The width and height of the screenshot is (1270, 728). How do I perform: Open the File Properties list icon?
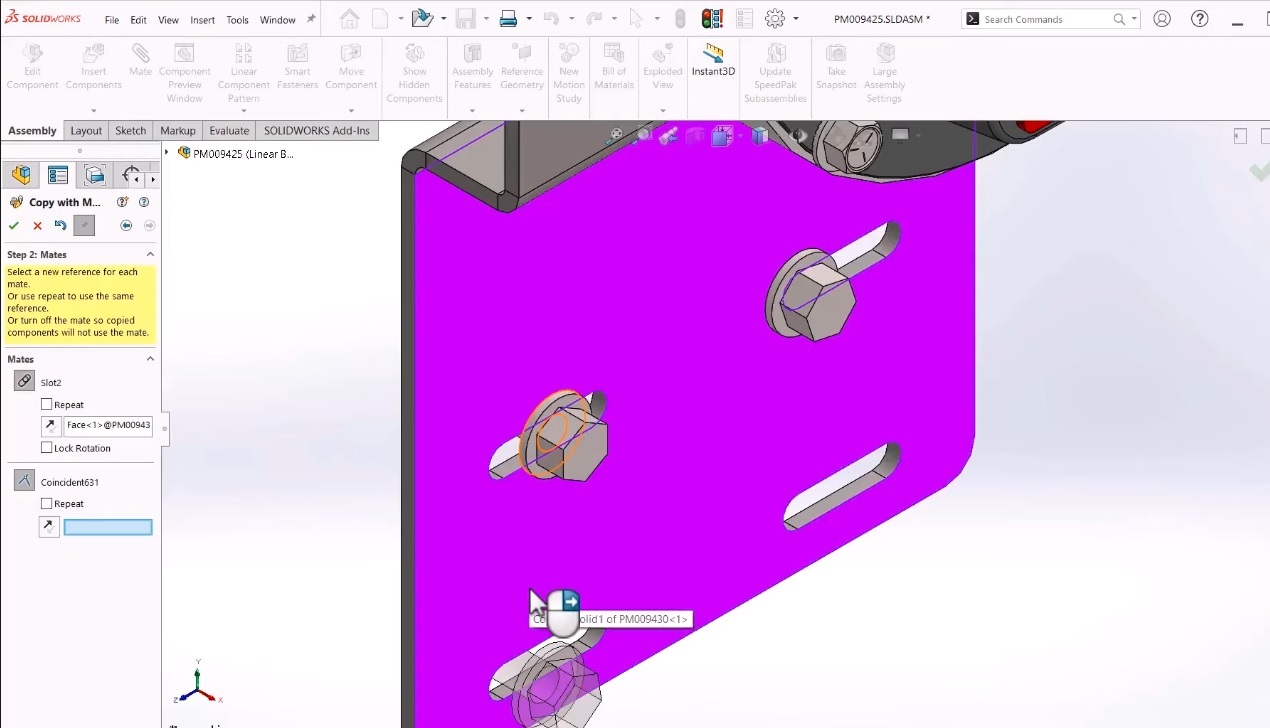(743, 18)
